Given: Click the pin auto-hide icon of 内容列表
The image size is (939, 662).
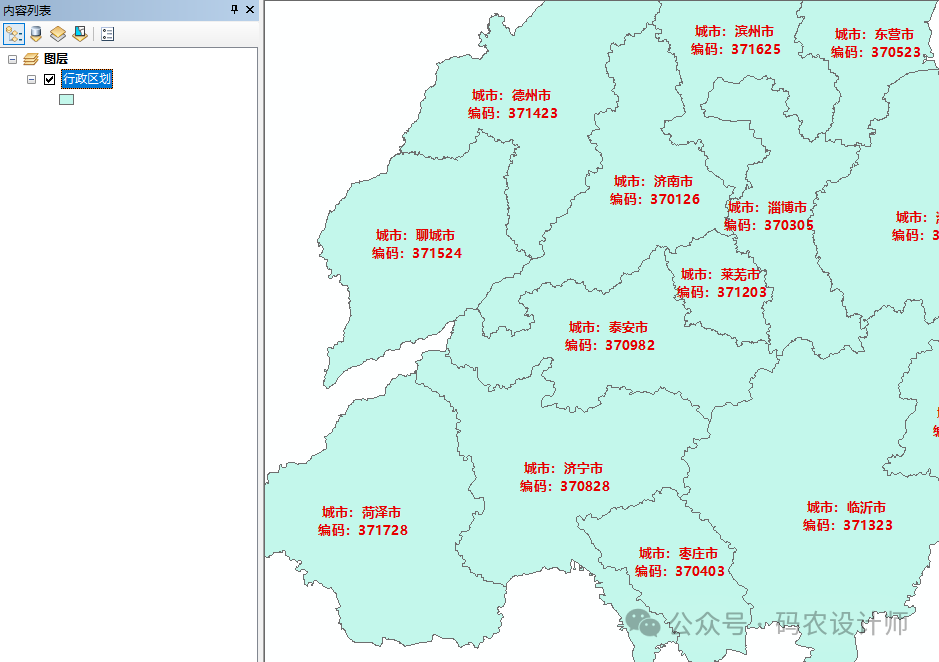Looking at the screenshot, I should [x=234, y=9].
